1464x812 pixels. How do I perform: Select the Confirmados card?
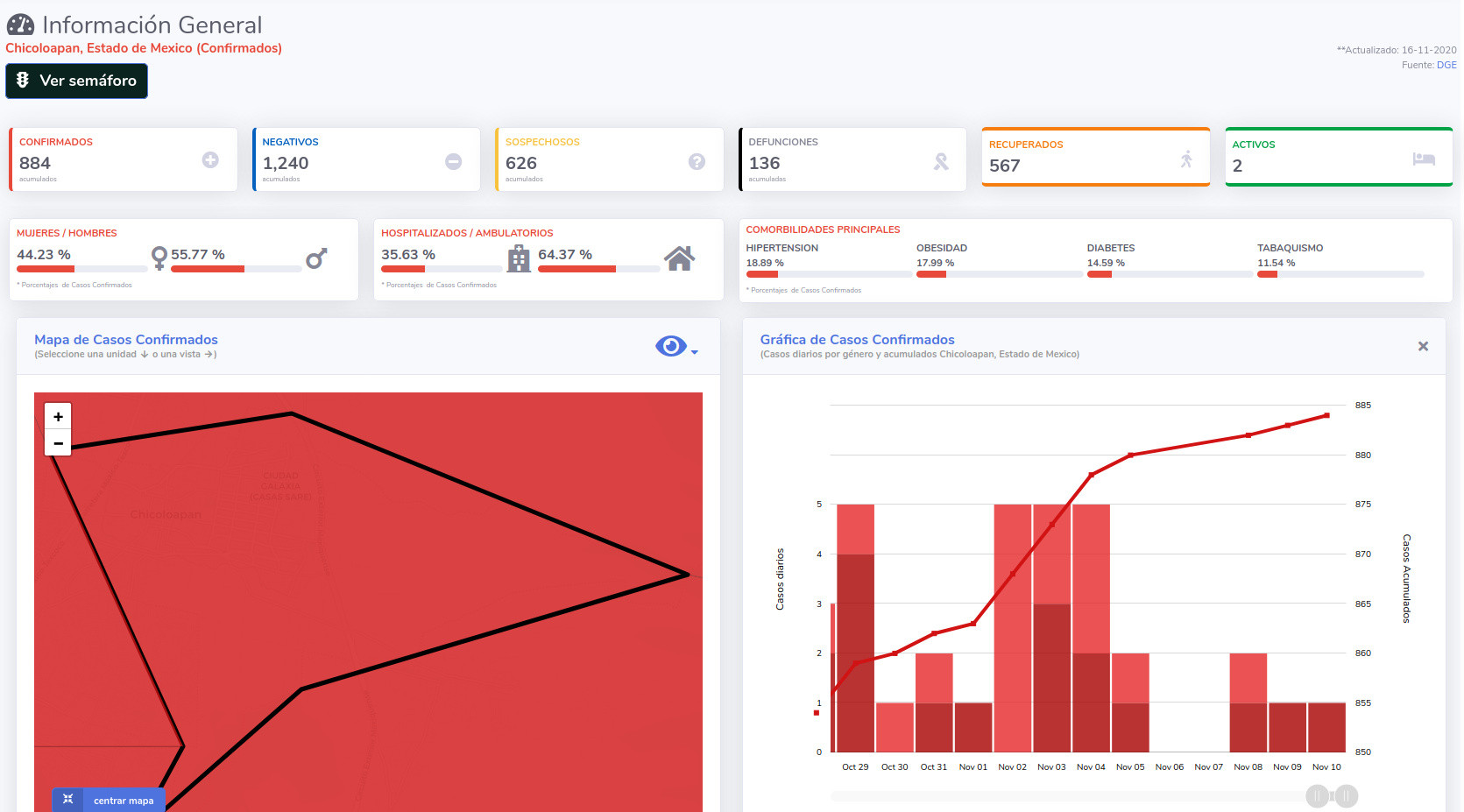tap(124, 159)
